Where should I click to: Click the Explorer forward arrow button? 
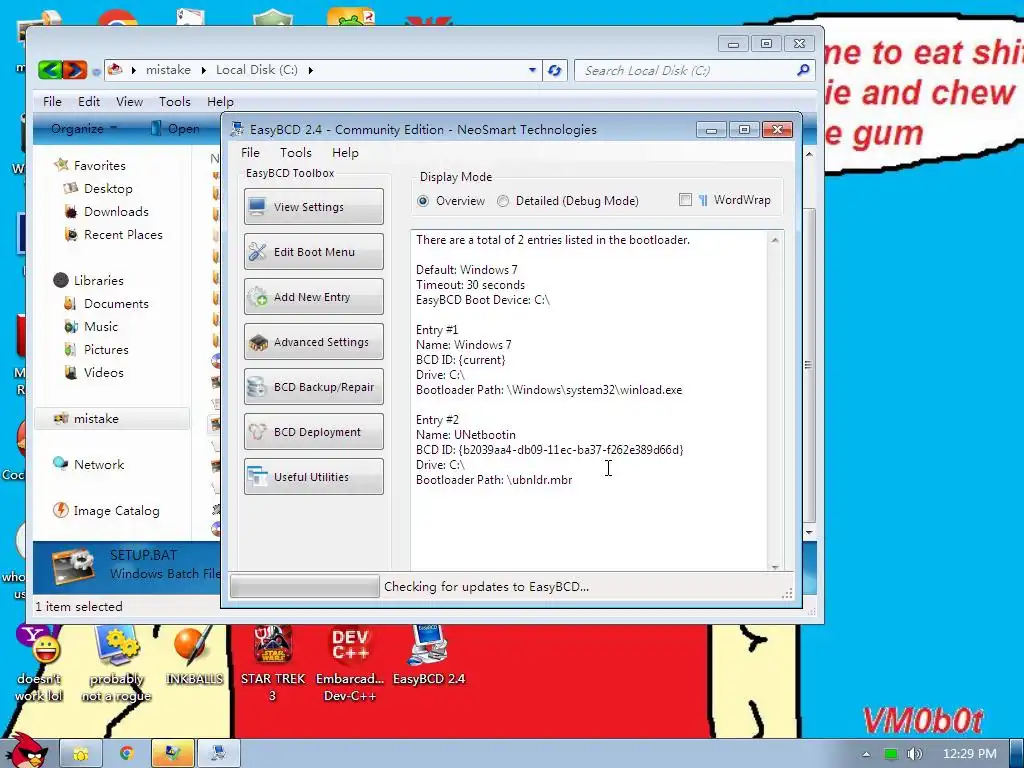pyautogui.click(x=74, y=70)
